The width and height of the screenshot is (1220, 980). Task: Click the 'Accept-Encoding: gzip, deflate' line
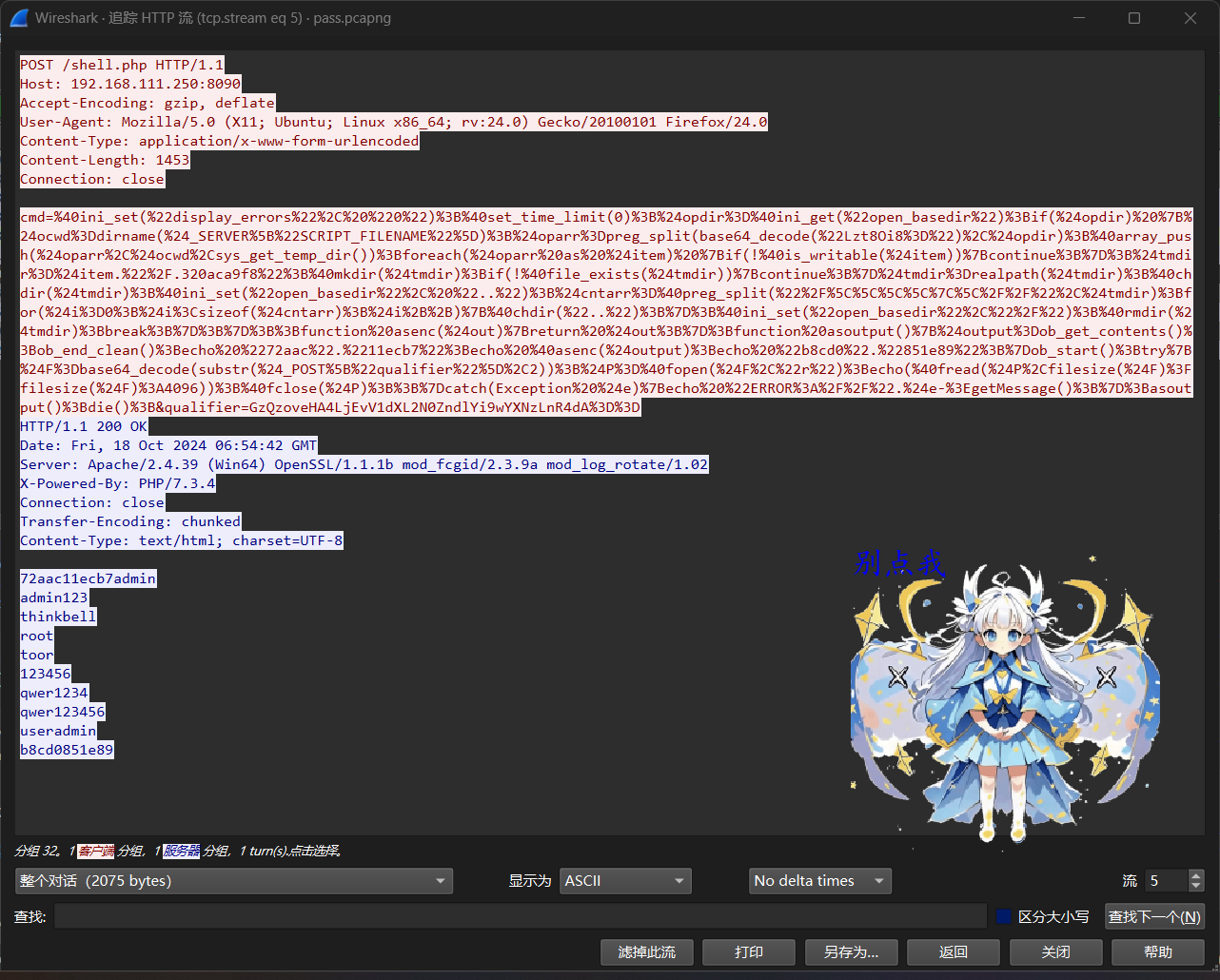[x=148, y=103]
